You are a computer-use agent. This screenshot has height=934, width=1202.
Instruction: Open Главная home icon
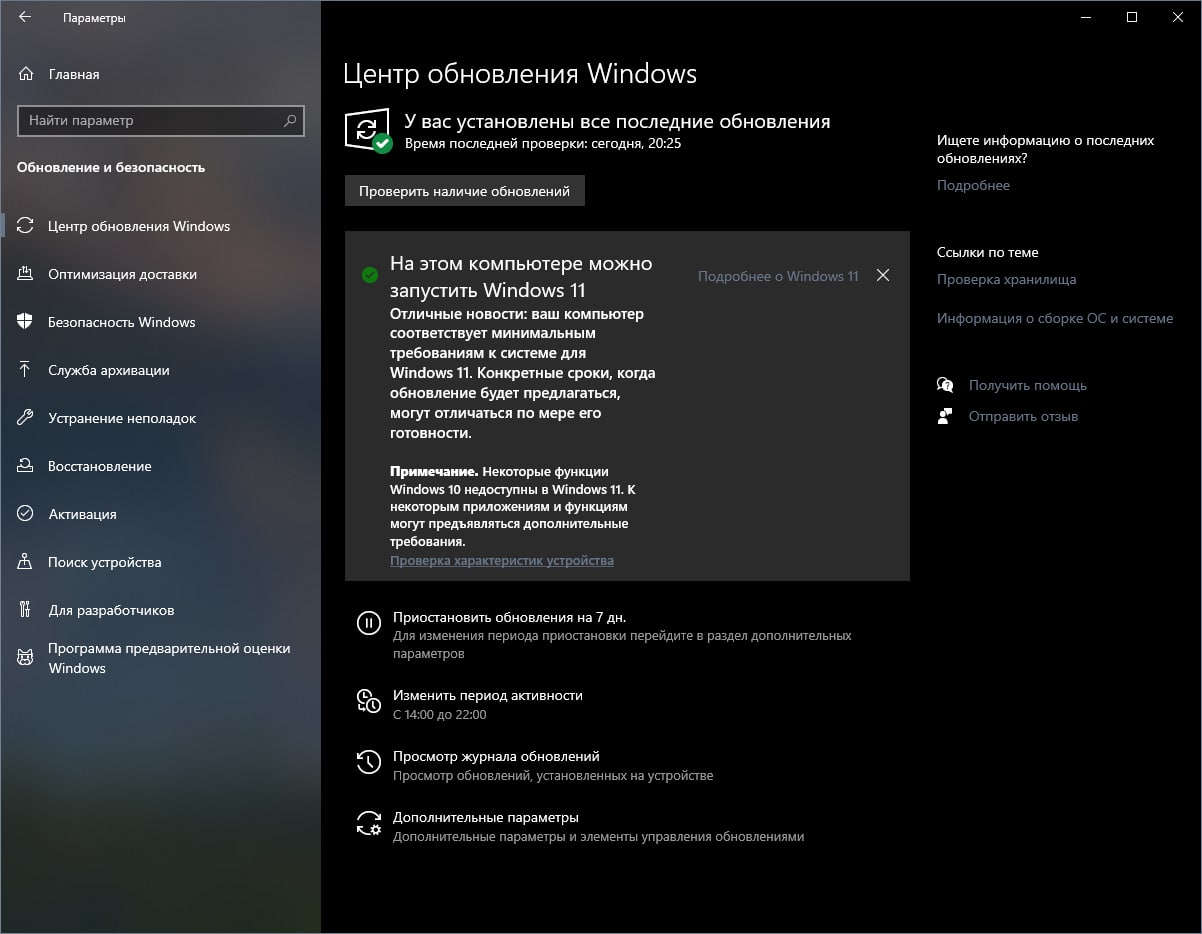tap(25, 74)
